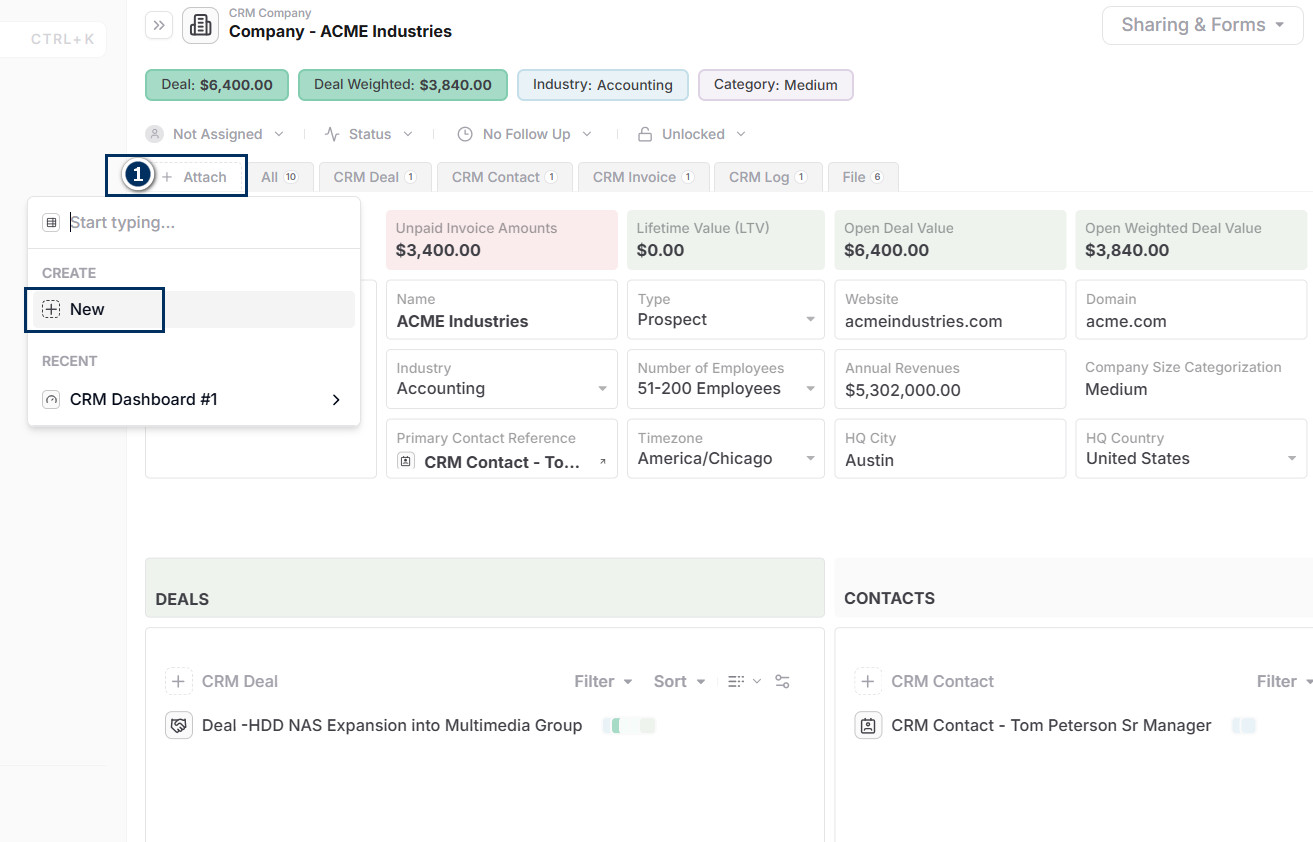Open the Number of Employees dropdown
Image resolution: width=1313 pixels, height=842 pixels.
pyautogui.click(x=726, y=379)
